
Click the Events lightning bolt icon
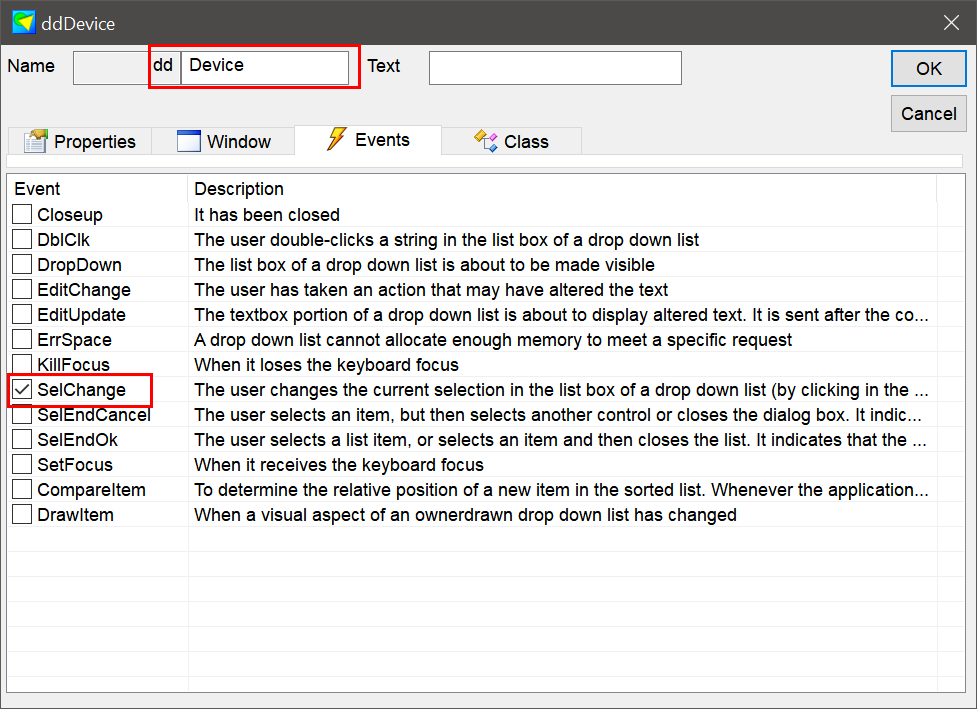(336, 139)
